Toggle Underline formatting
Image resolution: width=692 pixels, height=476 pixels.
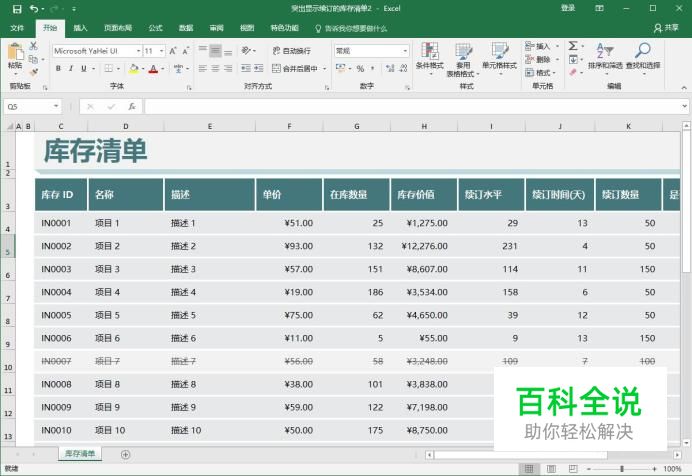coord(83,68)
